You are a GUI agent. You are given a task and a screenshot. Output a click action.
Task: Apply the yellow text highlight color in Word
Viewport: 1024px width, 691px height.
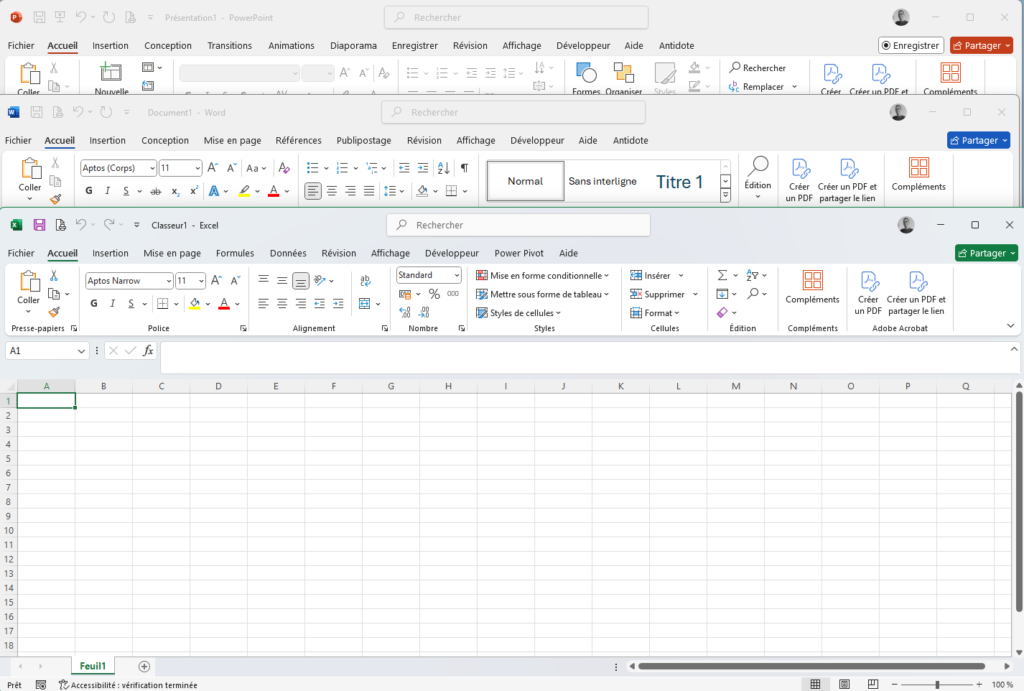click(244, 191)
